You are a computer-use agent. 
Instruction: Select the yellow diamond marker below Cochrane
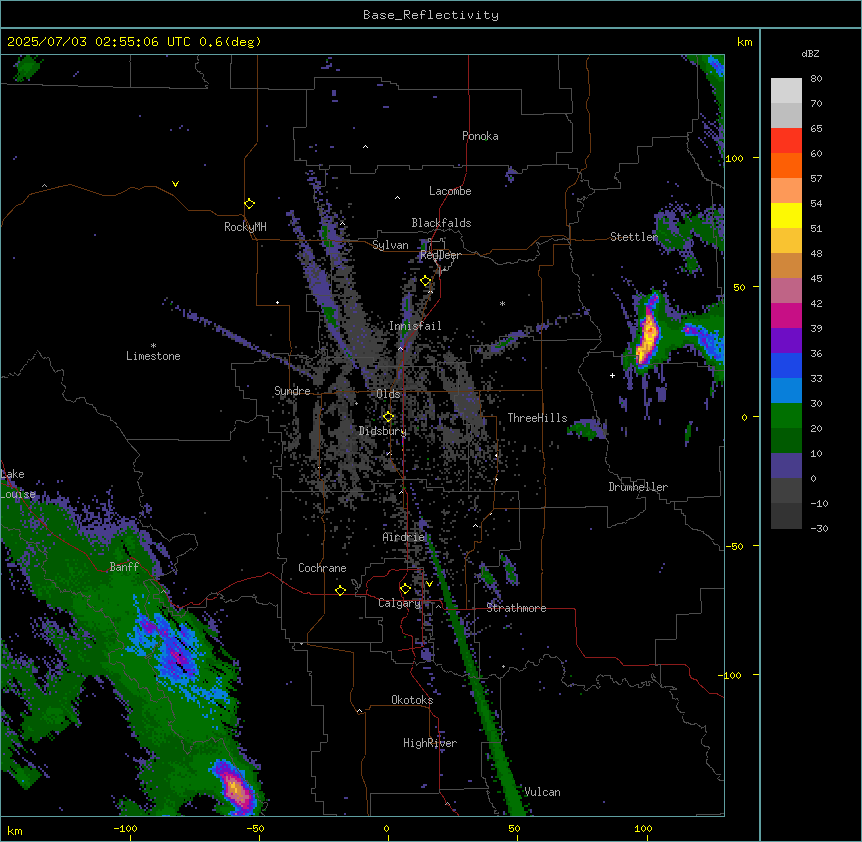340,590
